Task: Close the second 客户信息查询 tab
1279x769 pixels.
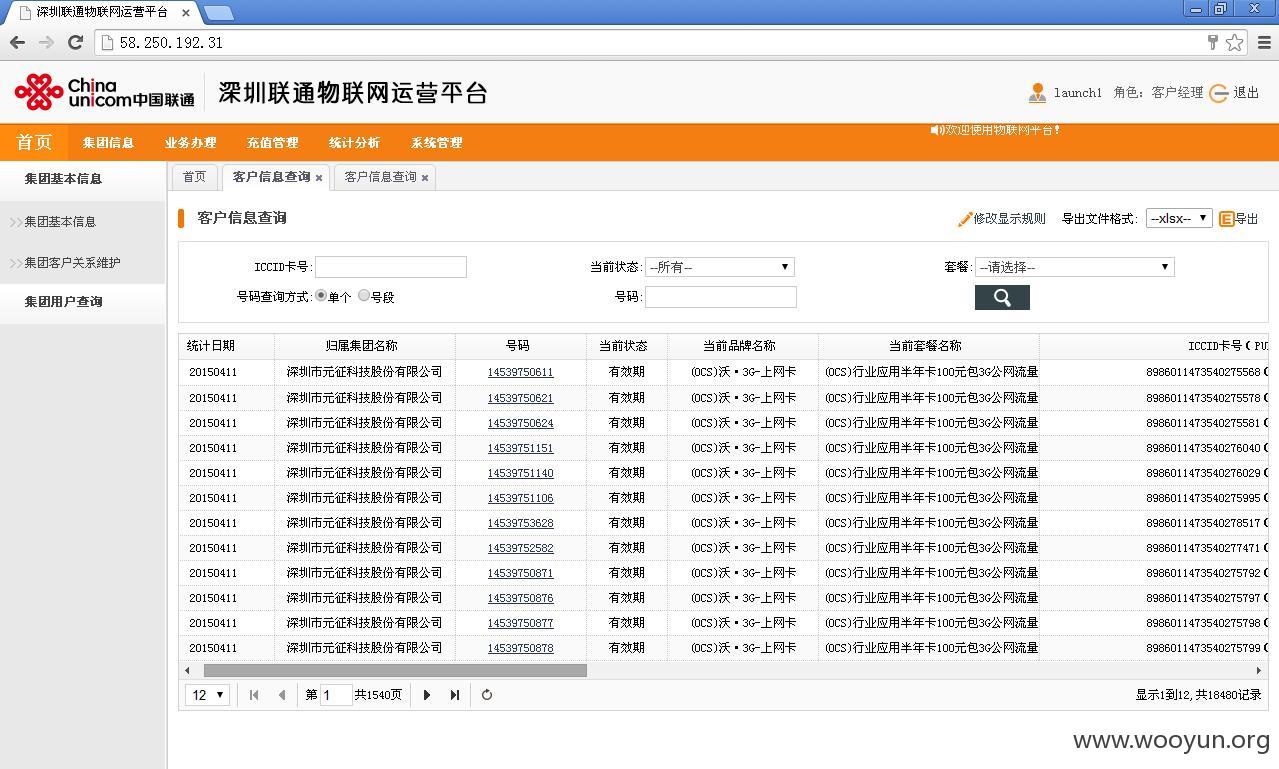Action: [x=425, y=178]
